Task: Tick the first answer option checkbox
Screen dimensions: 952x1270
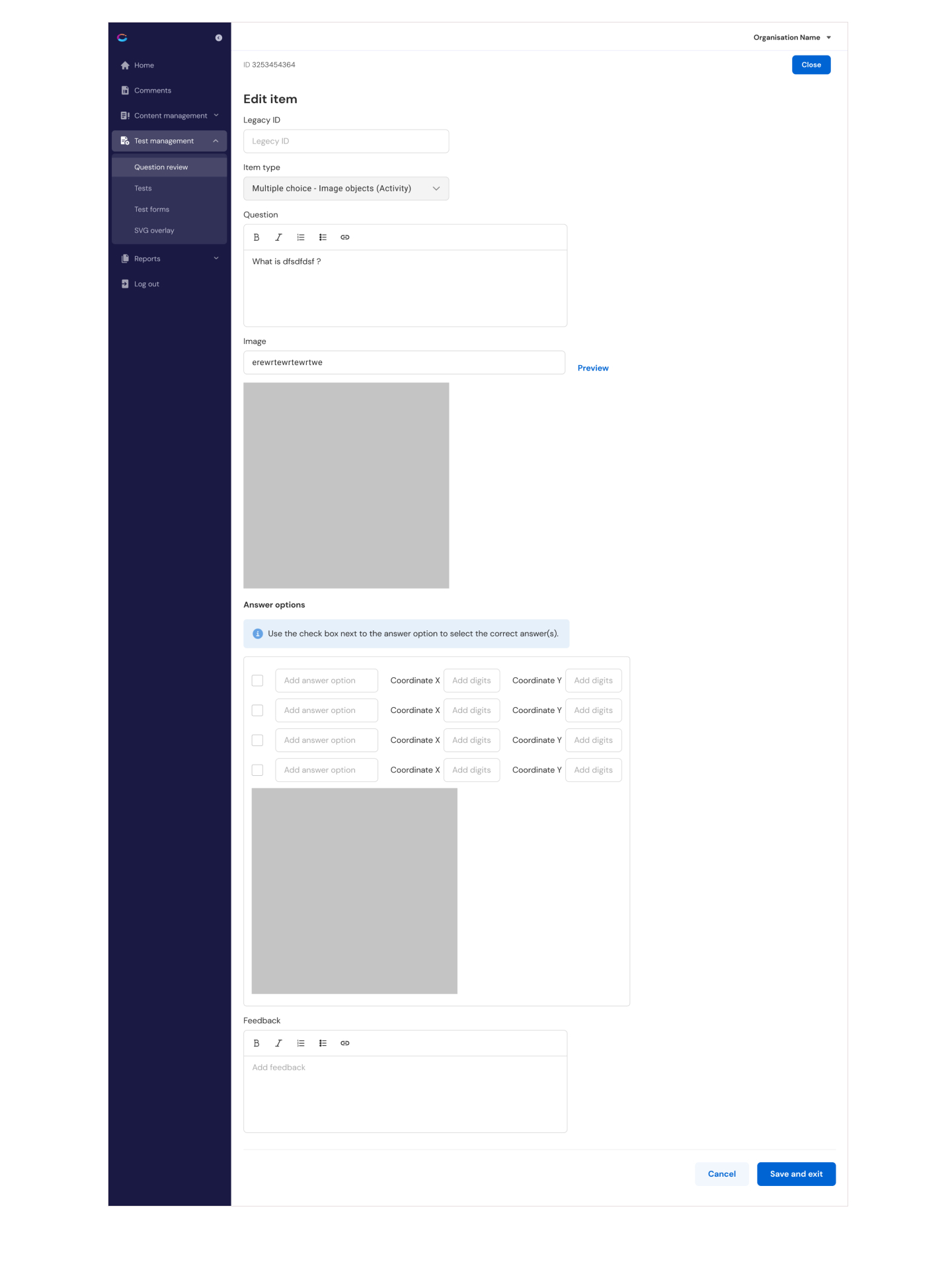Action: point(257,681)
